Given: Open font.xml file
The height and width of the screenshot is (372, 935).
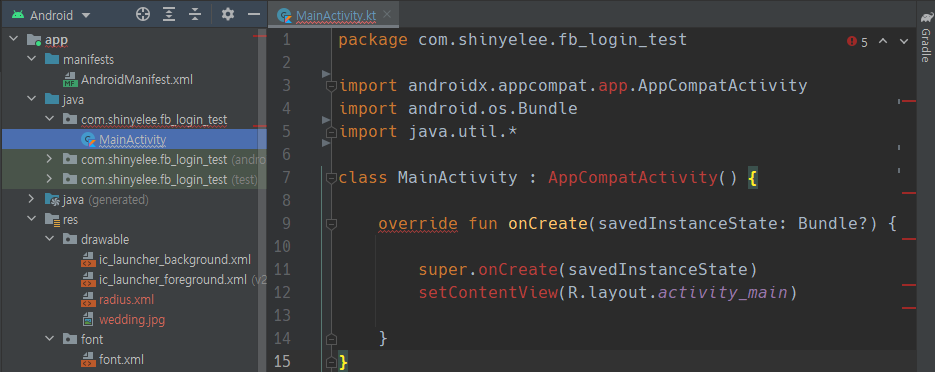Looking at the screenshot, I should tap(121, 359).
